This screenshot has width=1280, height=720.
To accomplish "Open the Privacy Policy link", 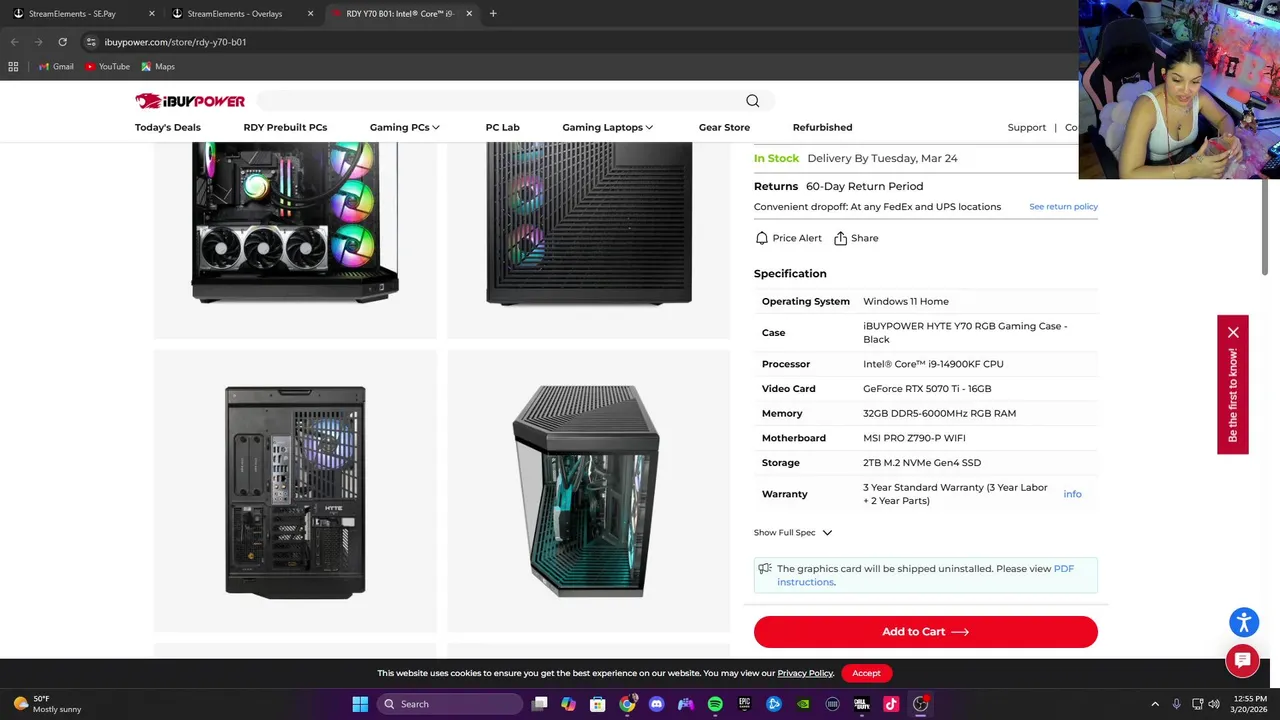I will click(805, 673).
